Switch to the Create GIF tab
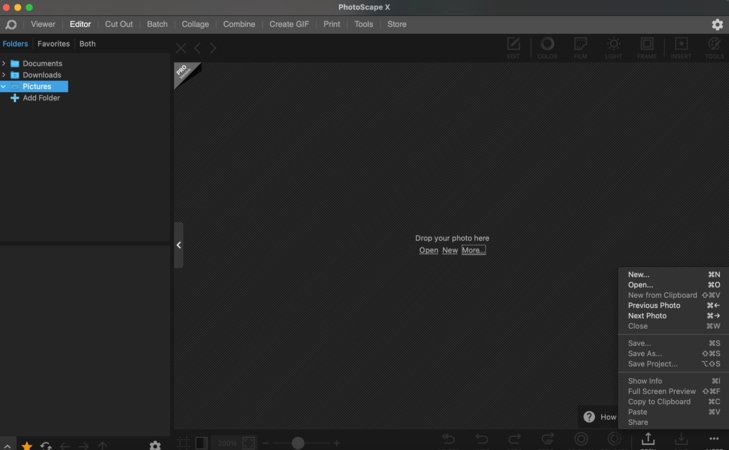The width and height of the screenshot is (729, 450). click(289, 24)
